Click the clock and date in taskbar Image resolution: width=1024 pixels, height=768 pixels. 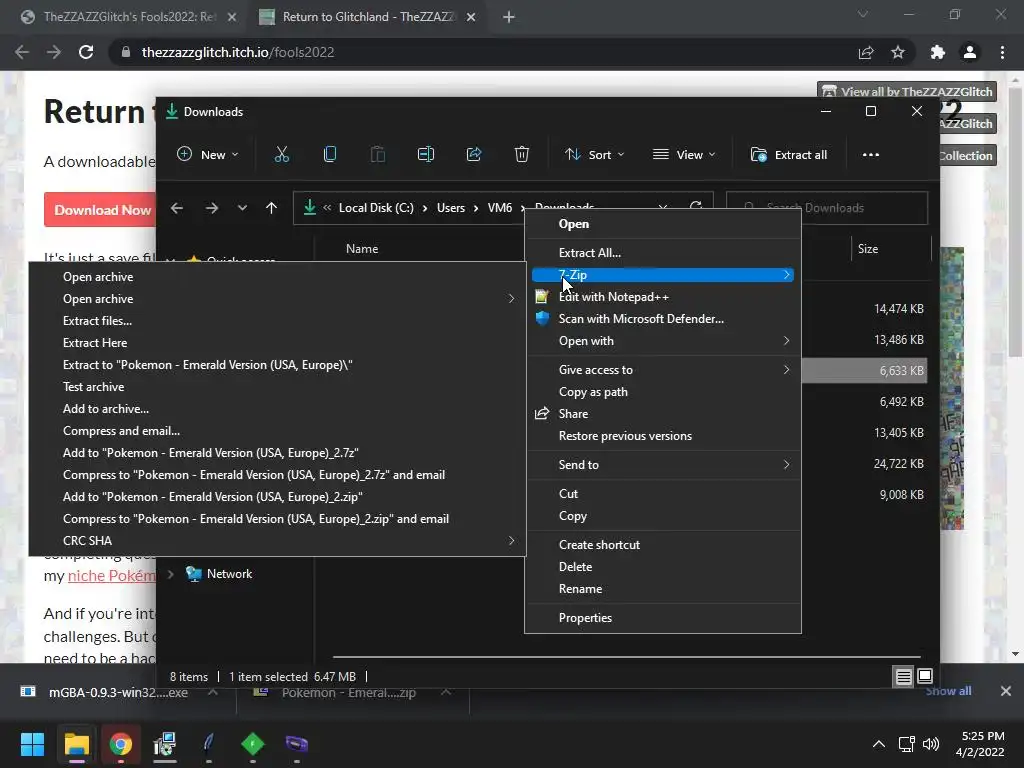pos(980,744)
